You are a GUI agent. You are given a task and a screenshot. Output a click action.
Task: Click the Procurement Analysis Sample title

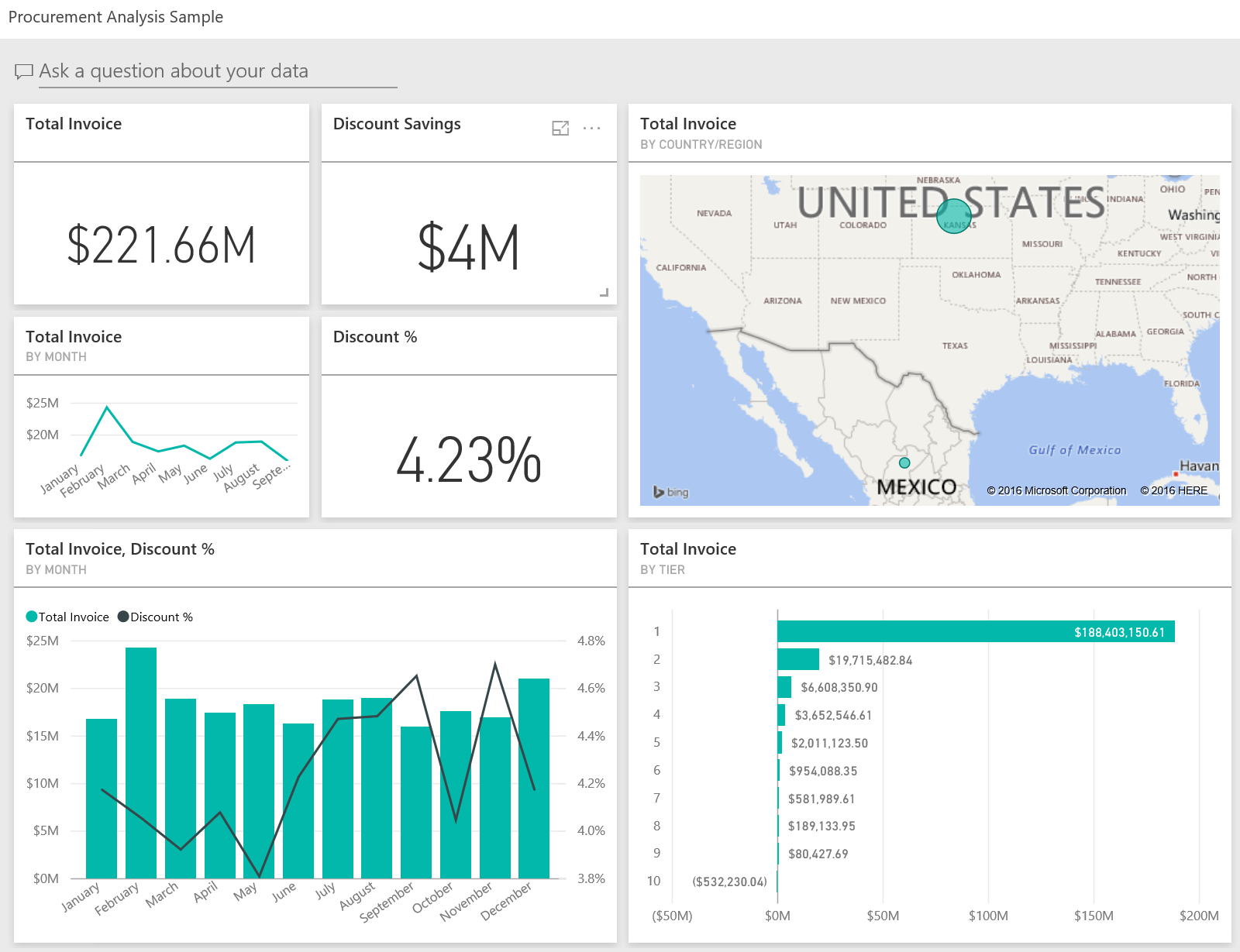click(x=115, y=16)
